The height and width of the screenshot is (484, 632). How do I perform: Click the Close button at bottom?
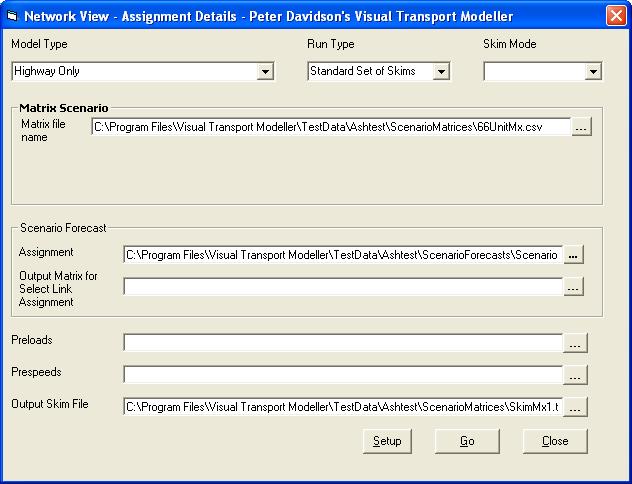point(555,441)
